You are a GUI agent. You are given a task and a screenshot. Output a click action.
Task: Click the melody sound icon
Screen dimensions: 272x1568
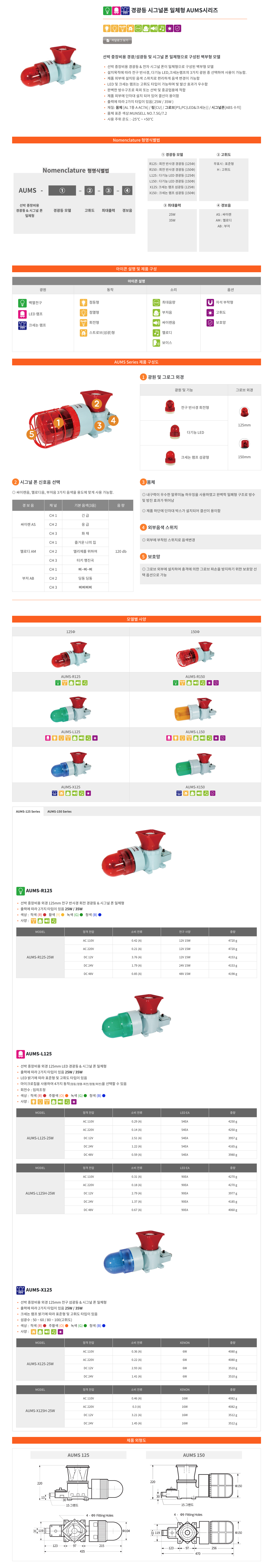point(156,332)
